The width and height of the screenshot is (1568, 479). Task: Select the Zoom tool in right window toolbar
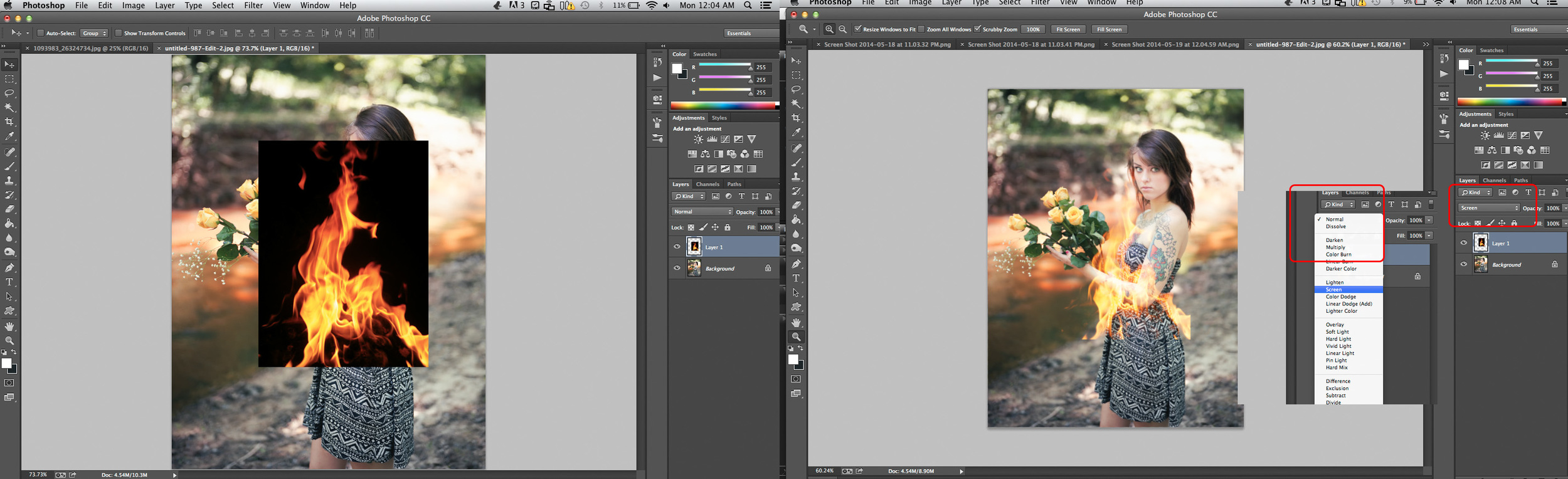(x=796, y=337)
